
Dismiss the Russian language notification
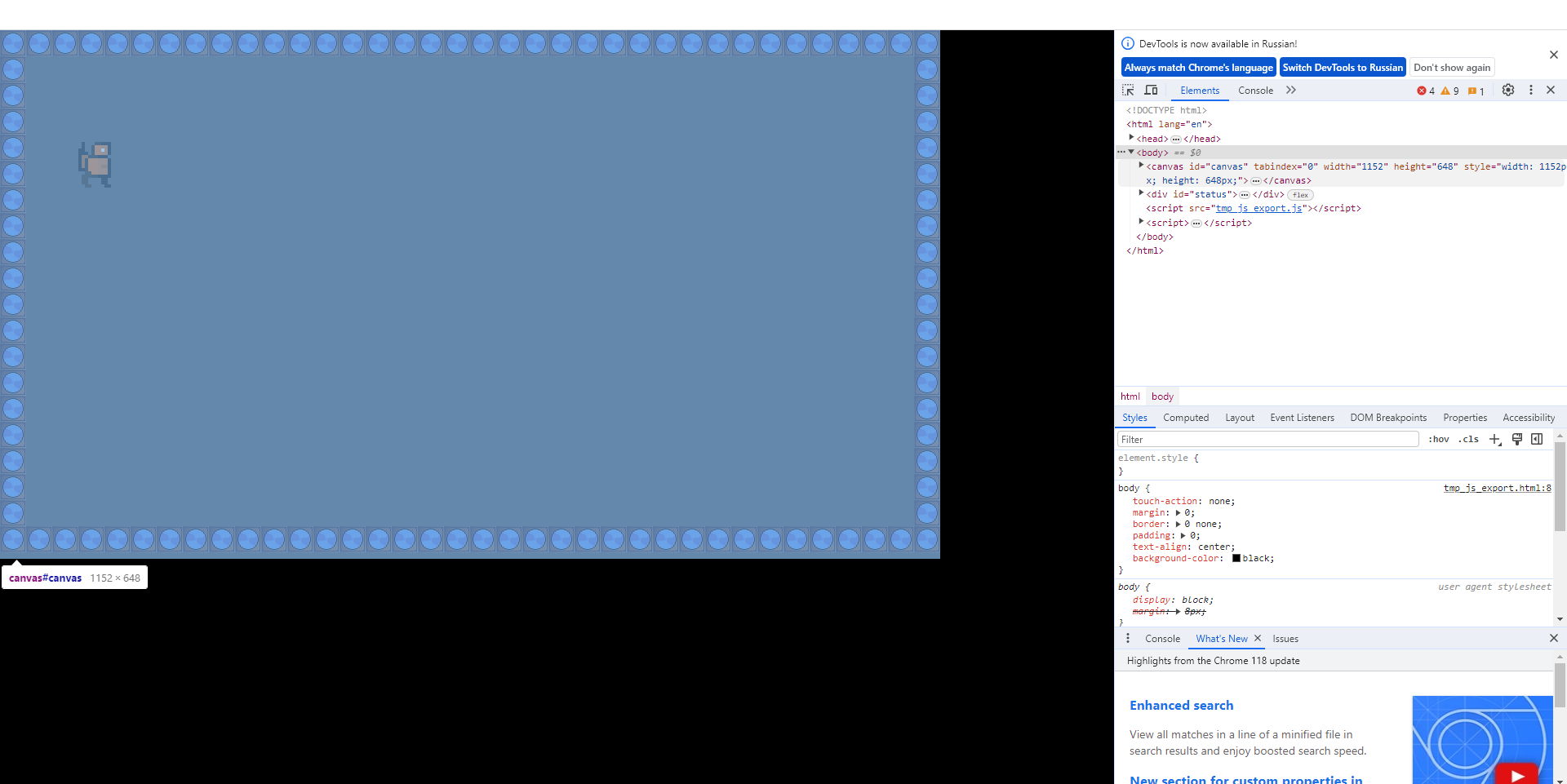(x=1553, y=55)
